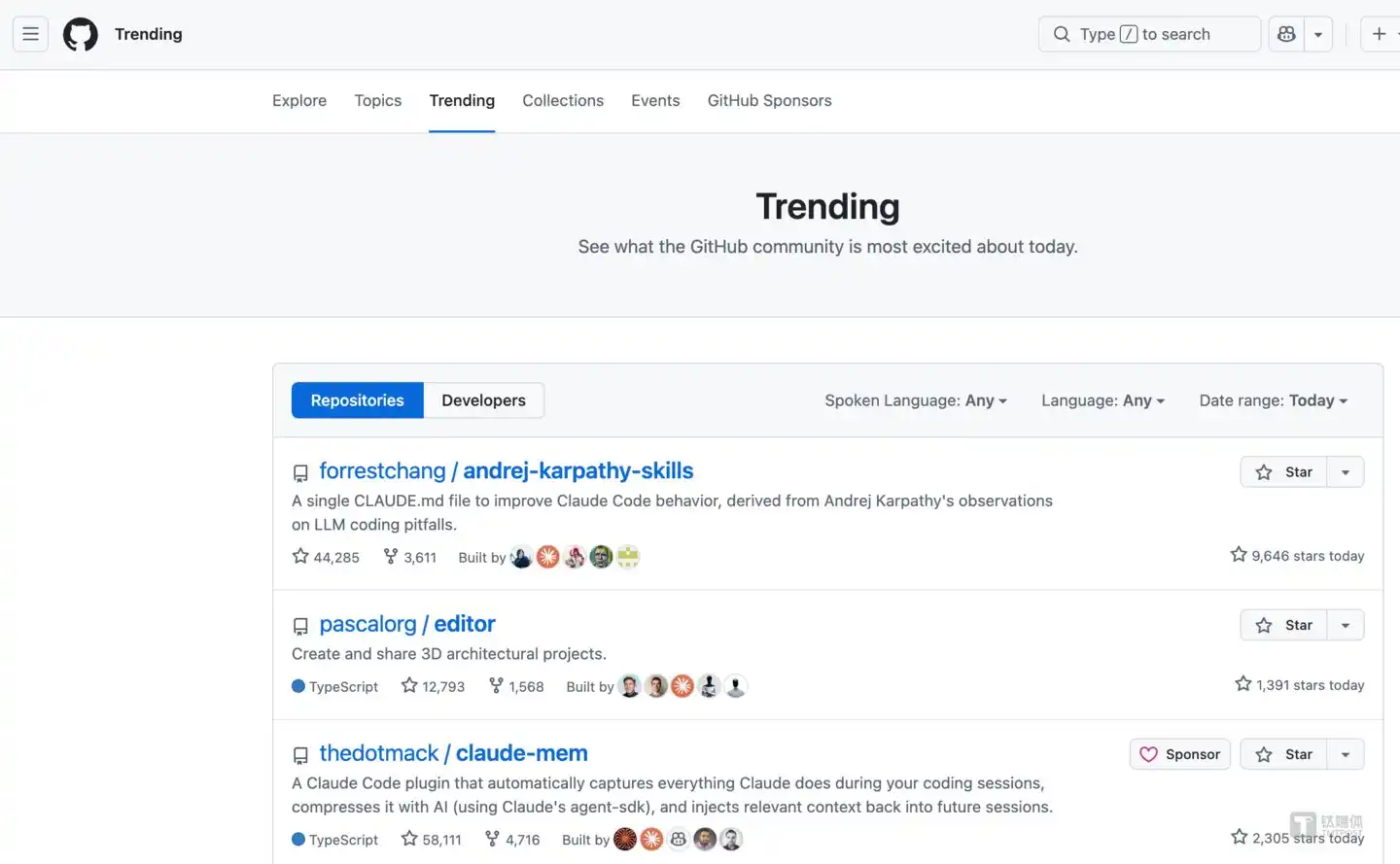This screenshot has width=1400, height=864.
Task: Open the thedotmack / claude-mem repository link
Action: click(453, 753)
